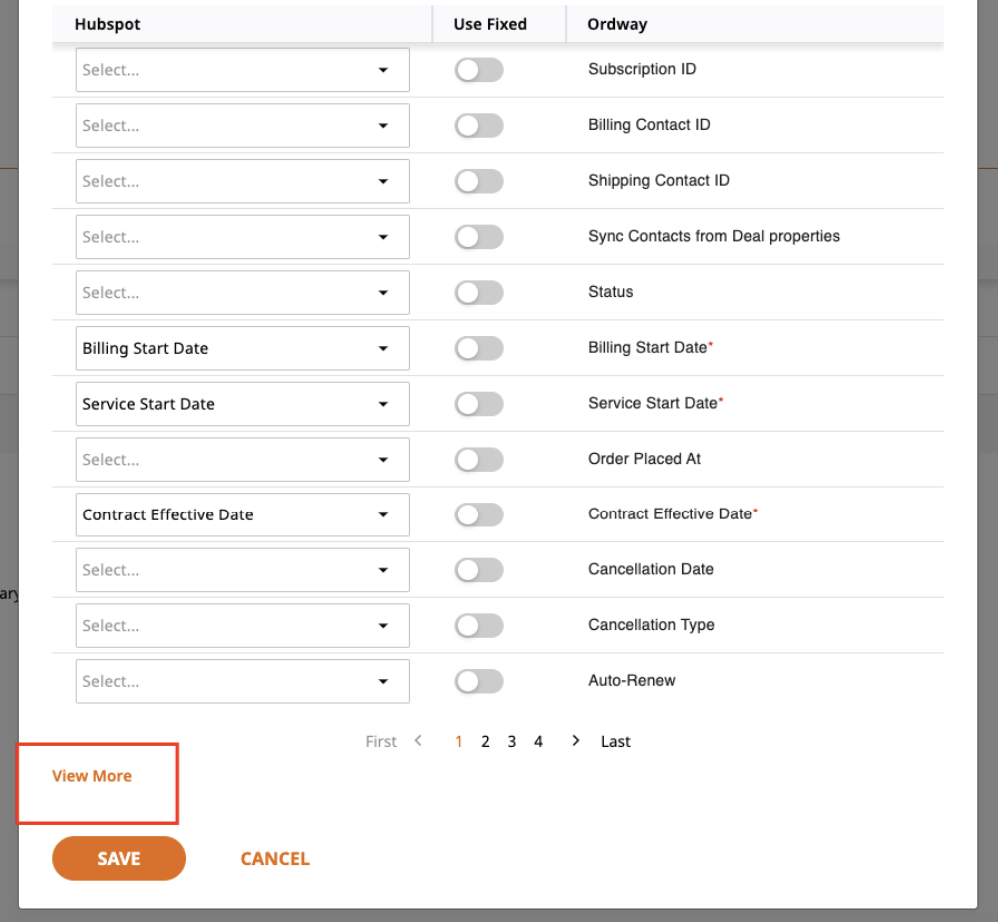
Task: Go to pagination page 2
Action: tap(485, 741)
